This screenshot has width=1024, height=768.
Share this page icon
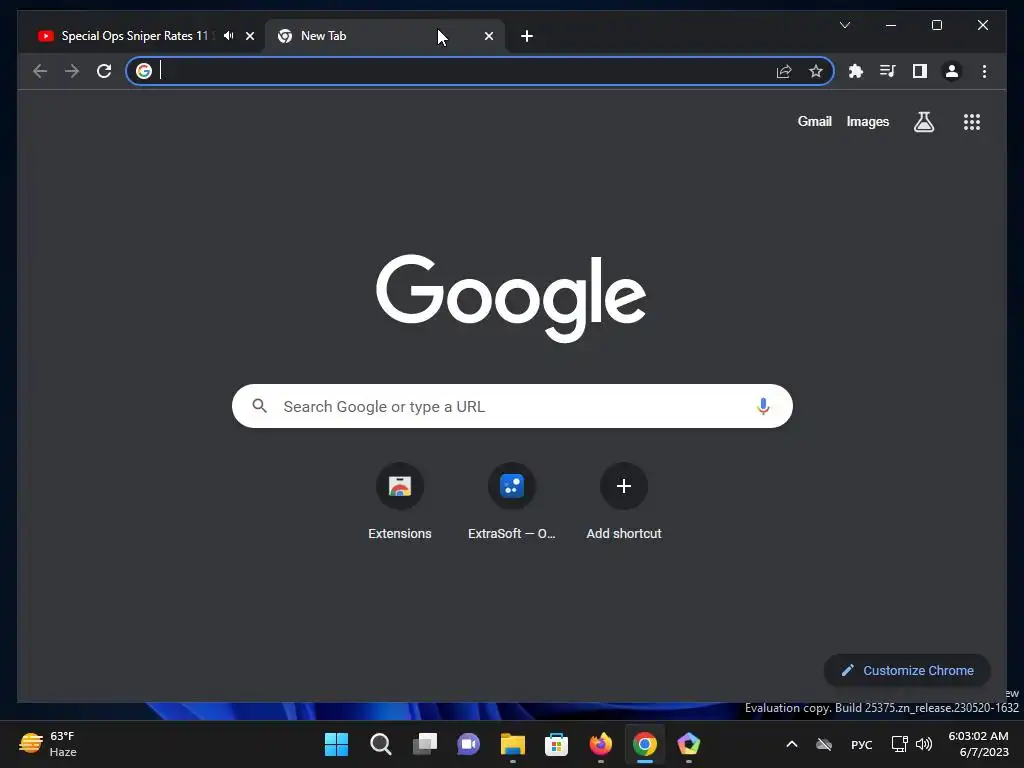tap(784, 71)
